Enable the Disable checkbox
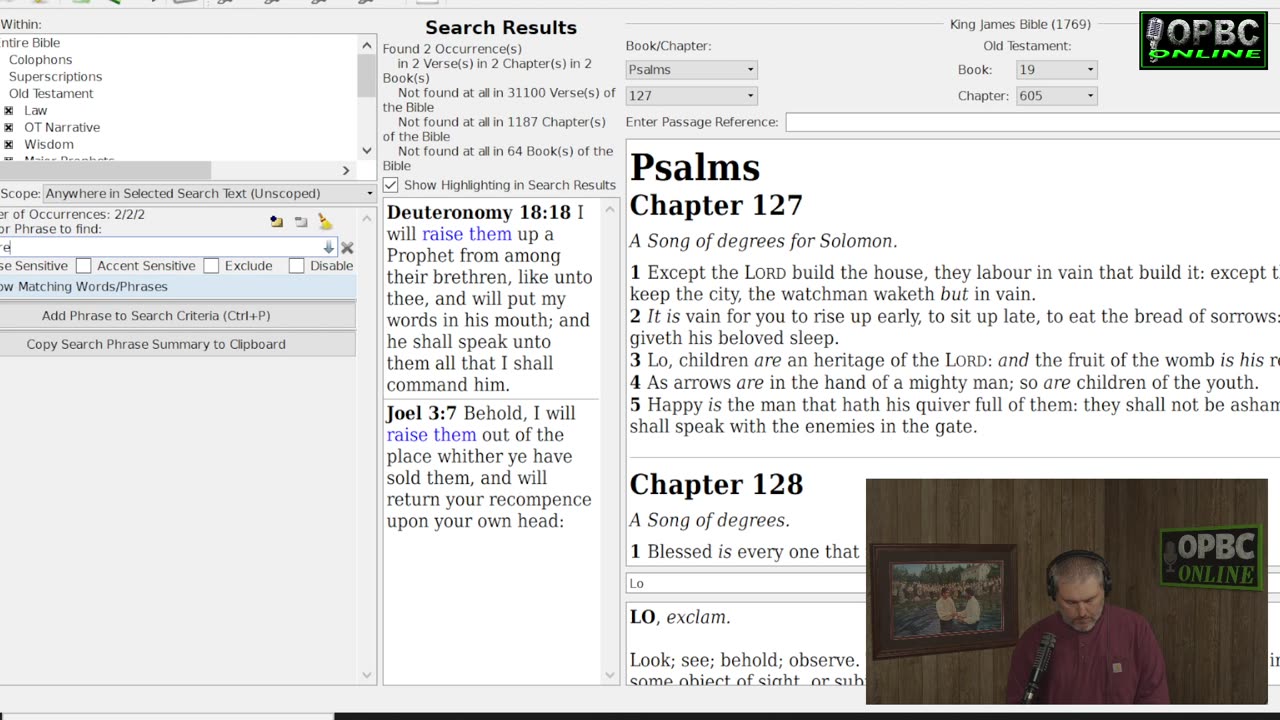 [296, 266]
